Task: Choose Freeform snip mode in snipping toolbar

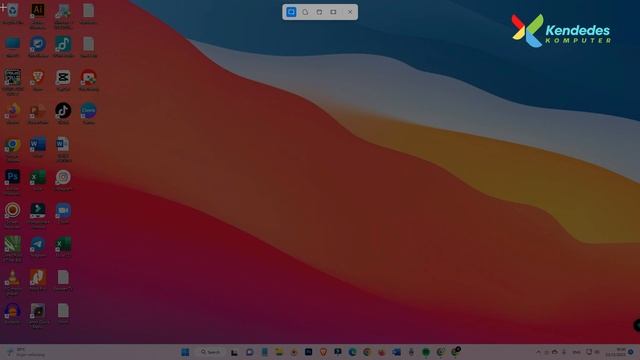Action: point(305,12)
